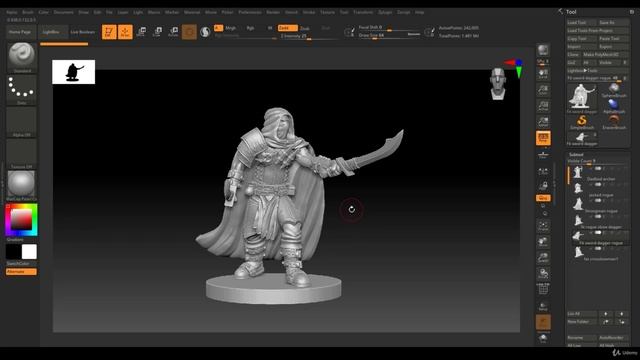This screenshot has height=360, width=640.
Task: Open the Standard brush selector
Action: click(x=21, y=58)
